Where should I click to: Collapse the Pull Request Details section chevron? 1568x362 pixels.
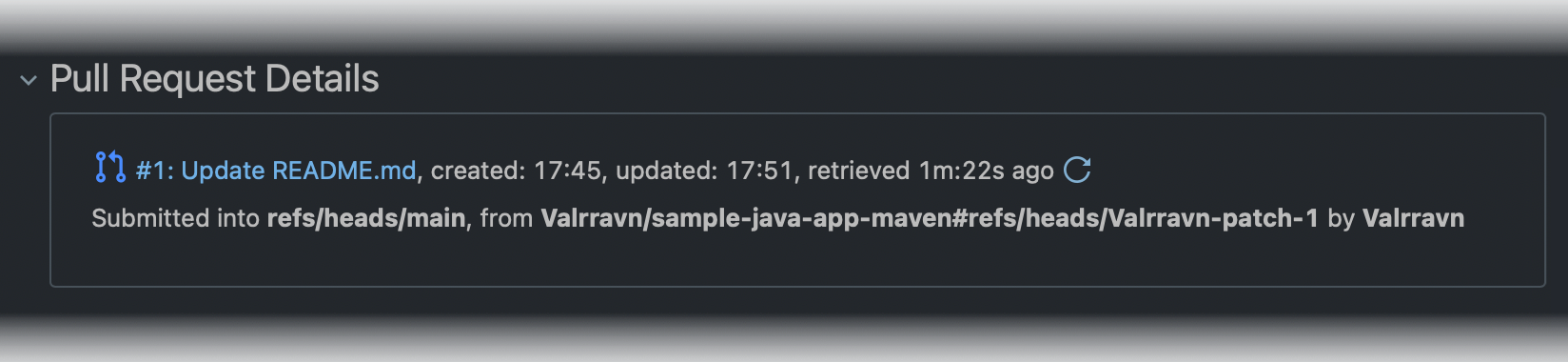[29, 80]
